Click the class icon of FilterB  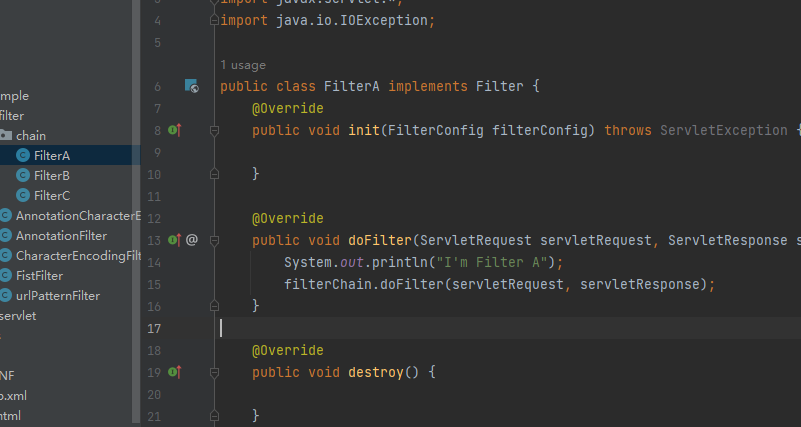[23, 175]
